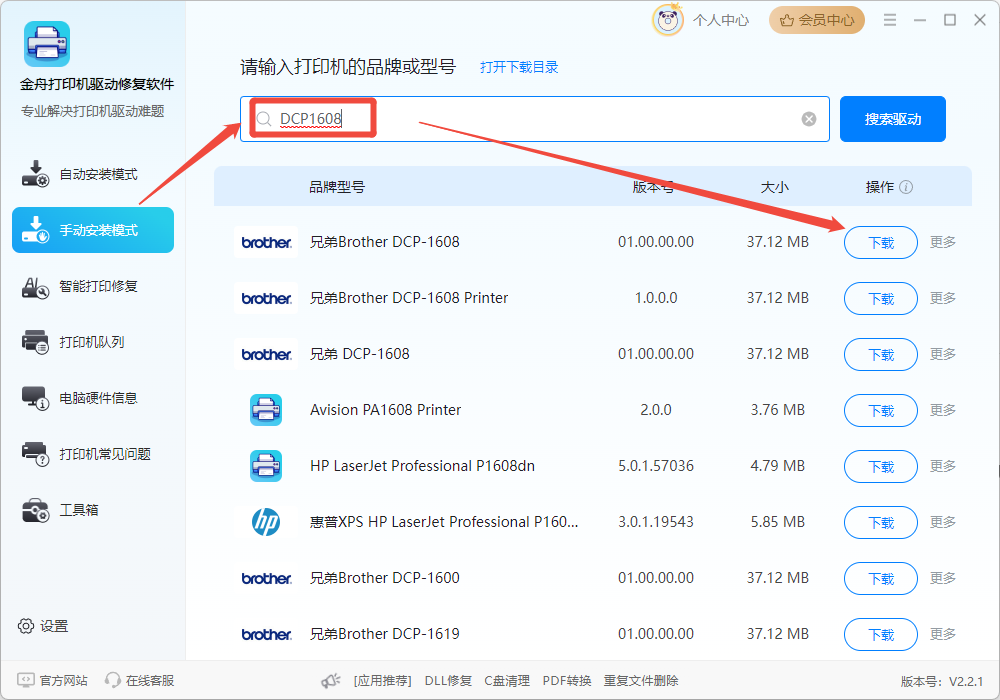
Task: Click the info icon beside 操作
Action: pyautogui.click(x=906, y=187)
